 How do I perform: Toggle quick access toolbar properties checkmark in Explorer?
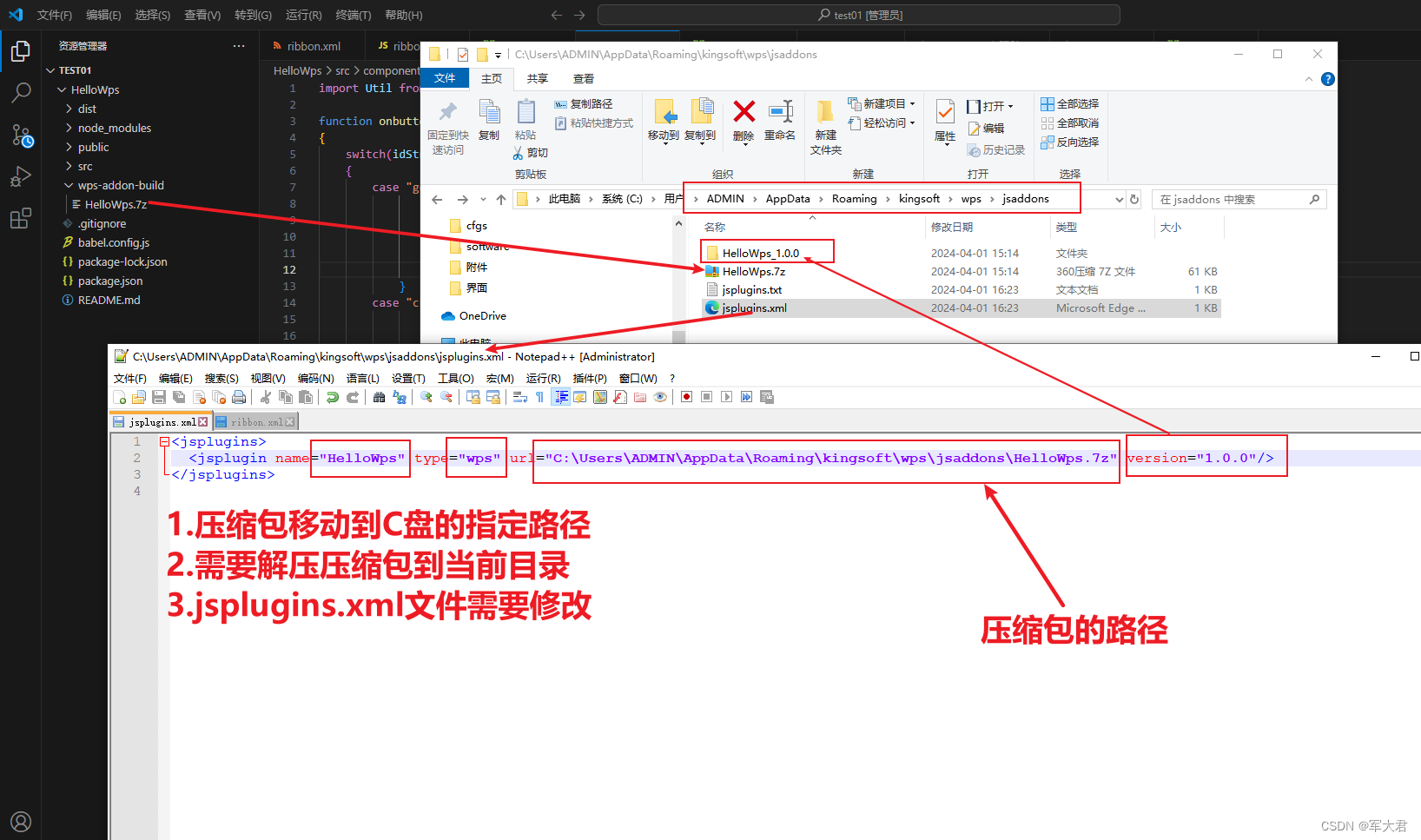462,54
